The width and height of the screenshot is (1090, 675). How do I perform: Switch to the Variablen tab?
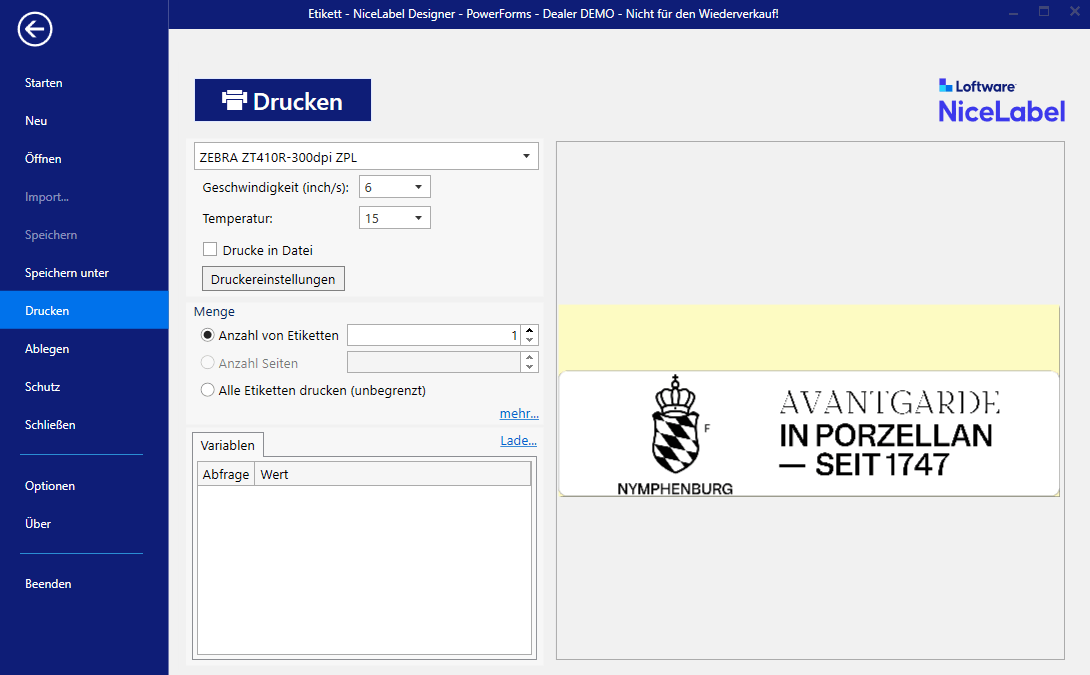[227, 446]
